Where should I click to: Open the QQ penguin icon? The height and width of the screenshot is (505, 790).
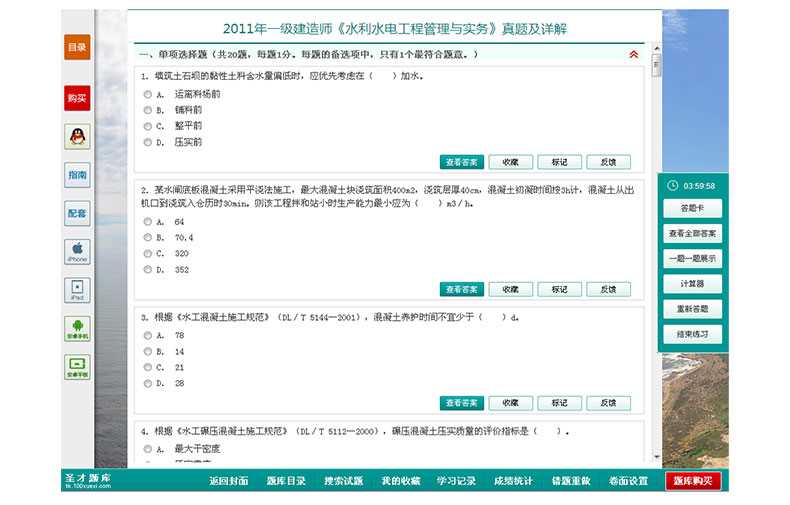coord(77,137)
